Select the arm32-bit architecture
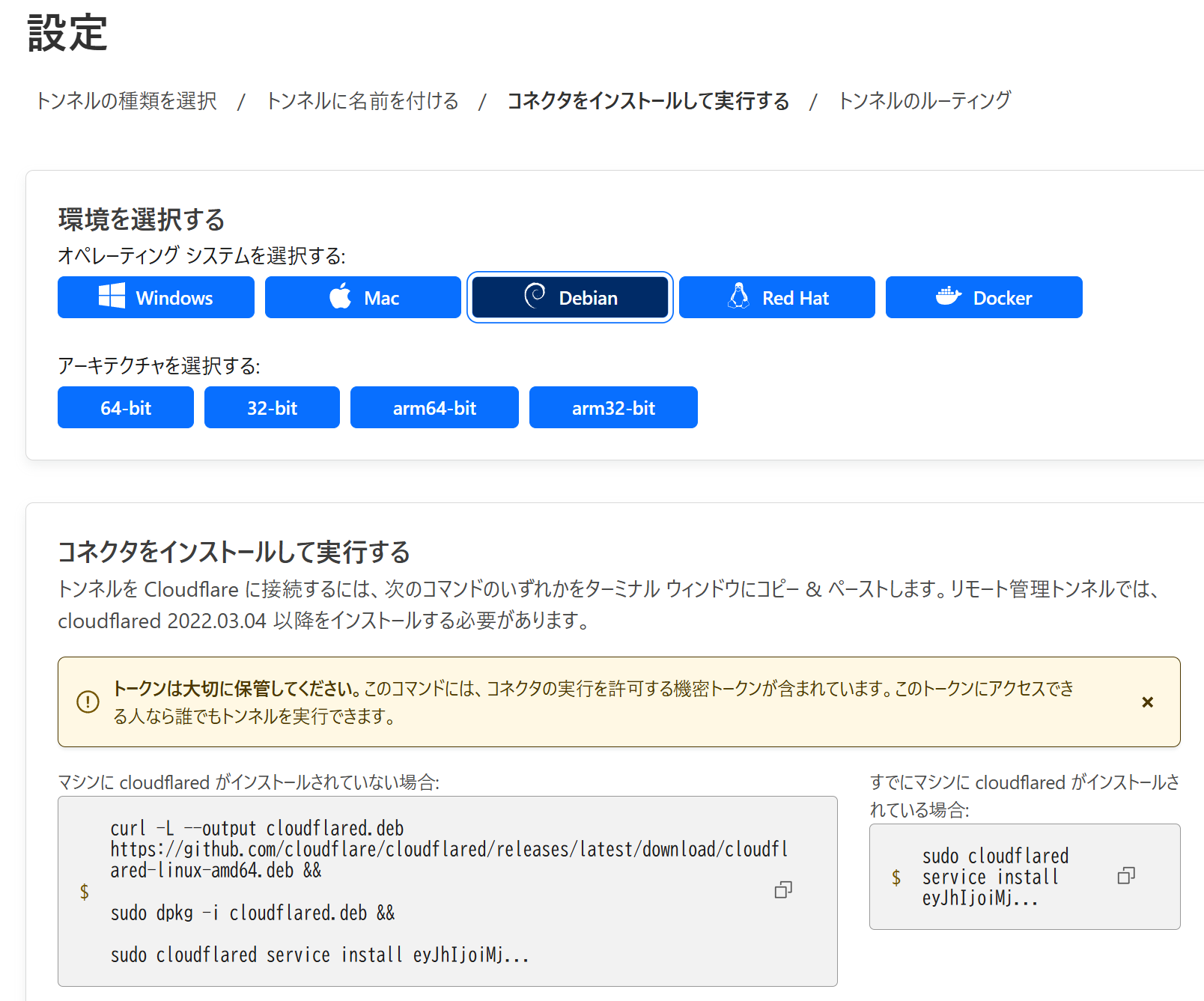The width and height of the screenshot is (1204, 1001). coord(613,407)
